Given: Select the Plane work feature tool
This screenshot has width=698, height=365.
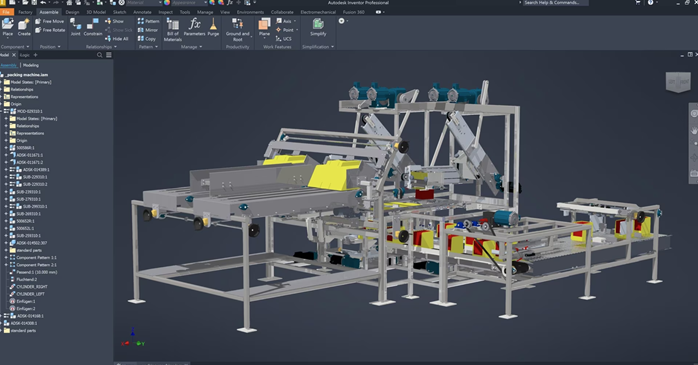Looking at the screenshot, I should pyautogui.click(x=264, y=27).
